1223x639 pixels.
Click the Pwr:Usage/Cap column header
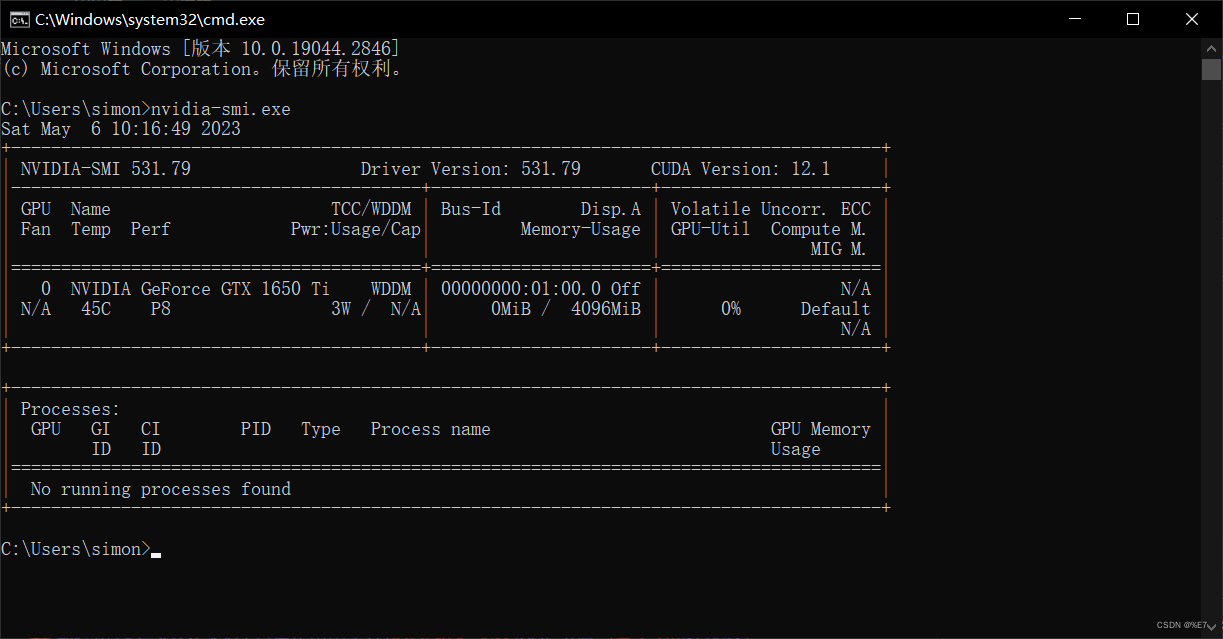(356, 229)
